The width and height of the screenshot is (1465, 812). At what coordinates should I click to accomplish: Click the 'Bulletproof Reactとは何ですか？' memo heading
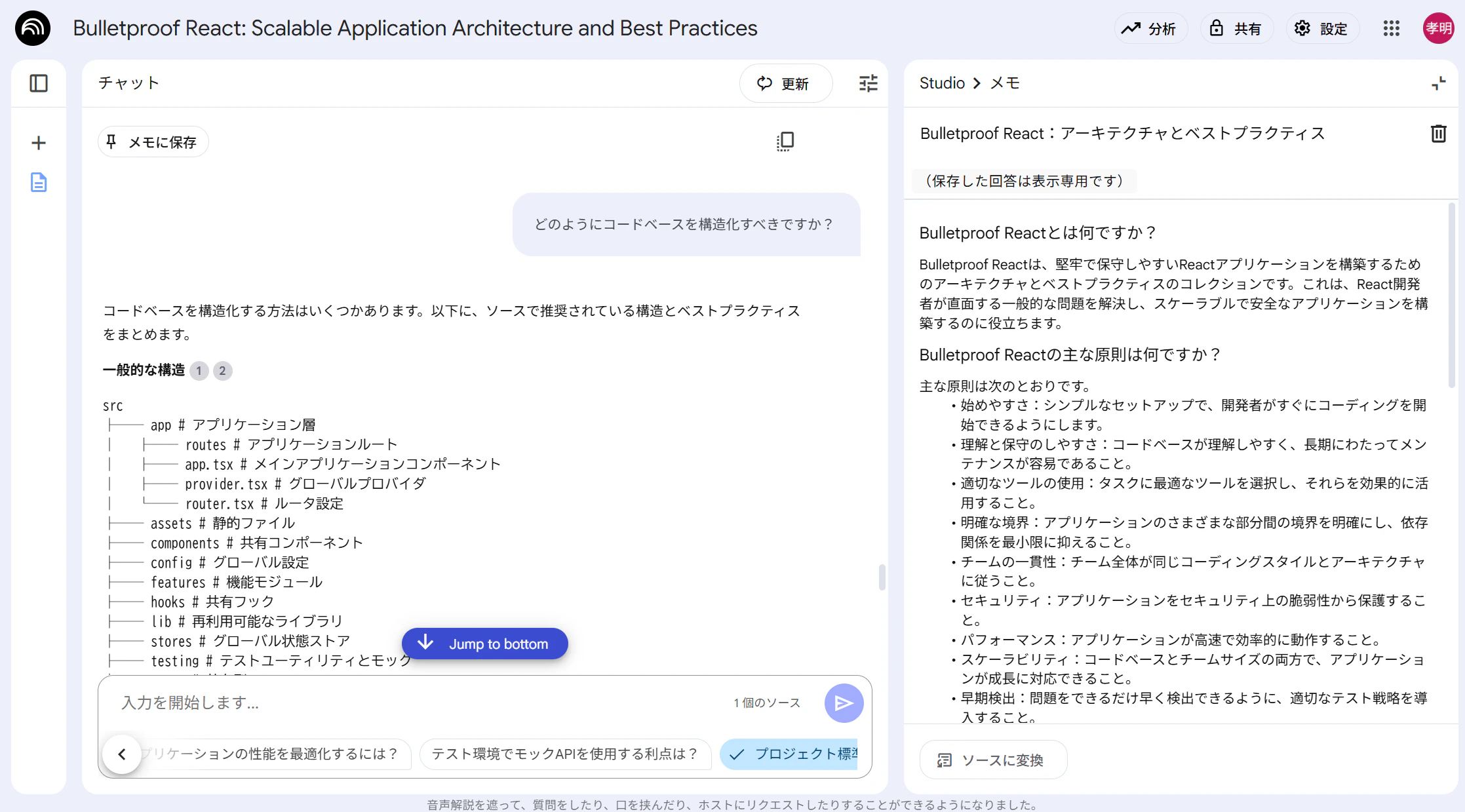pyautogui.click(x=1038, y=233)
